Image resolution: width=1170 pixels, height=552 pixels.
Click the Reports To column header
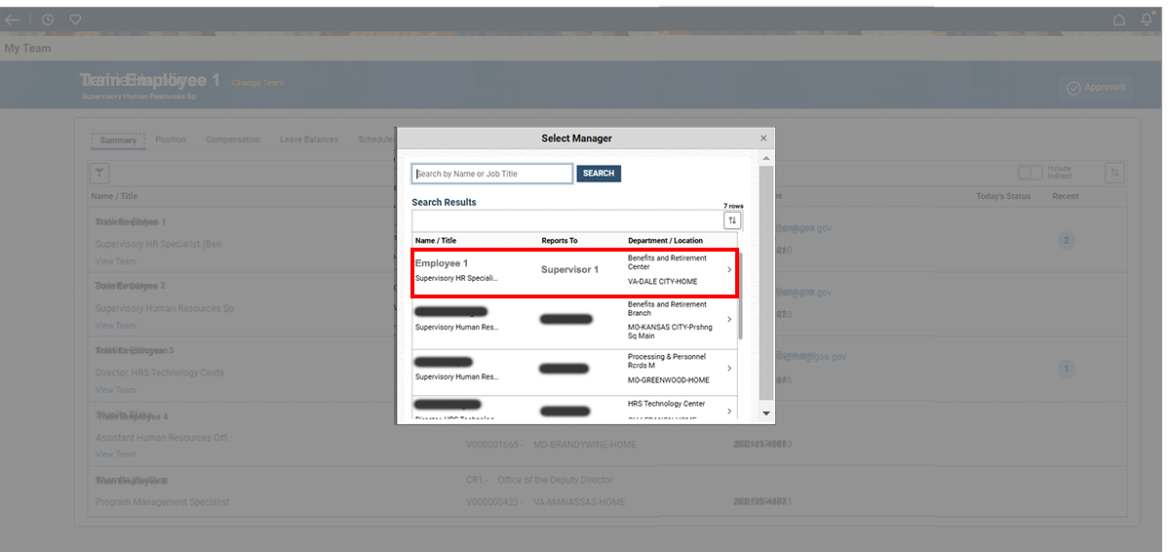pos(559,241)
